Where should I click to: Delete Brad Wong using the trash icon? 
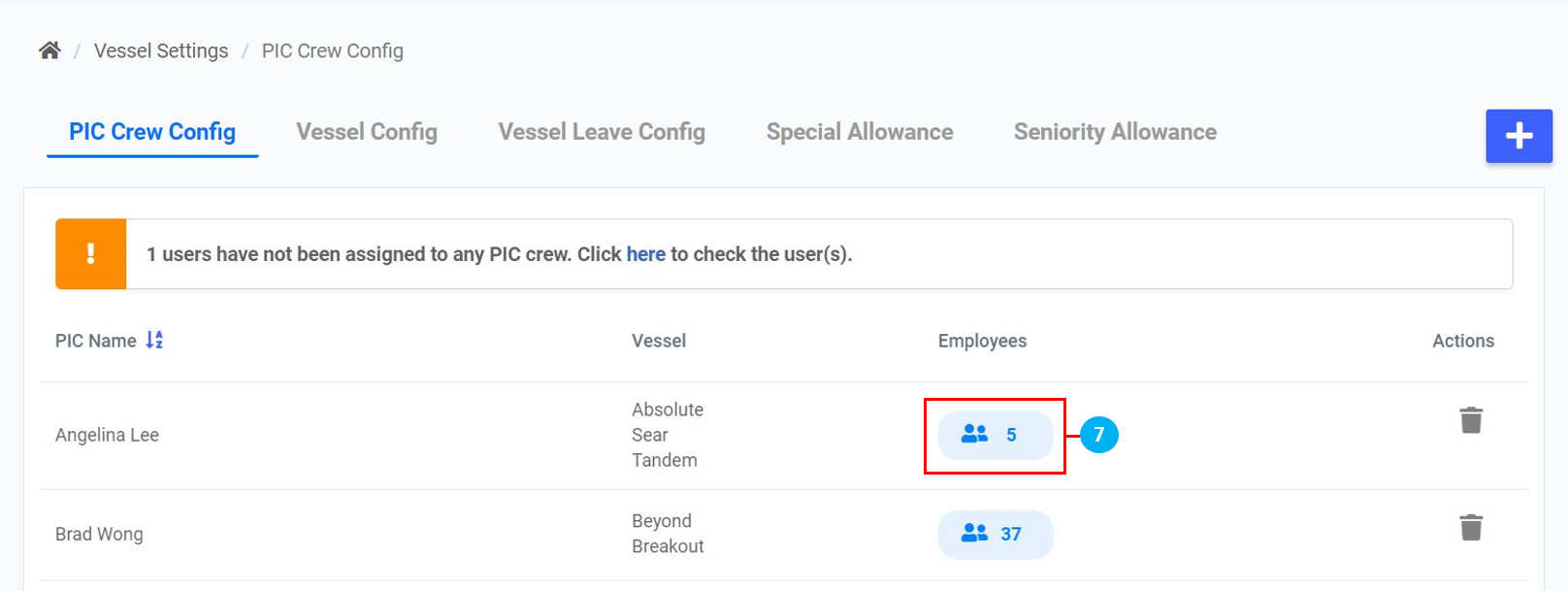pyautogui.click(x=1470, y=525)
